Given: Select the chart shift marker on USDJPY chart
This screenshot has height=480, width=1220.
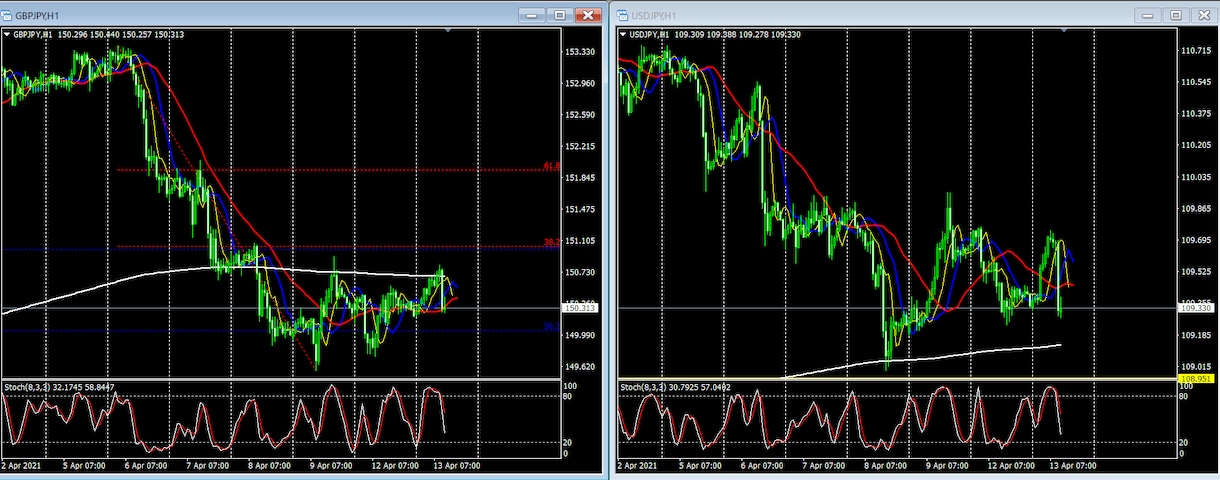Looking at the screenshot, I should pyautogui.click(x=1065, y=30).
